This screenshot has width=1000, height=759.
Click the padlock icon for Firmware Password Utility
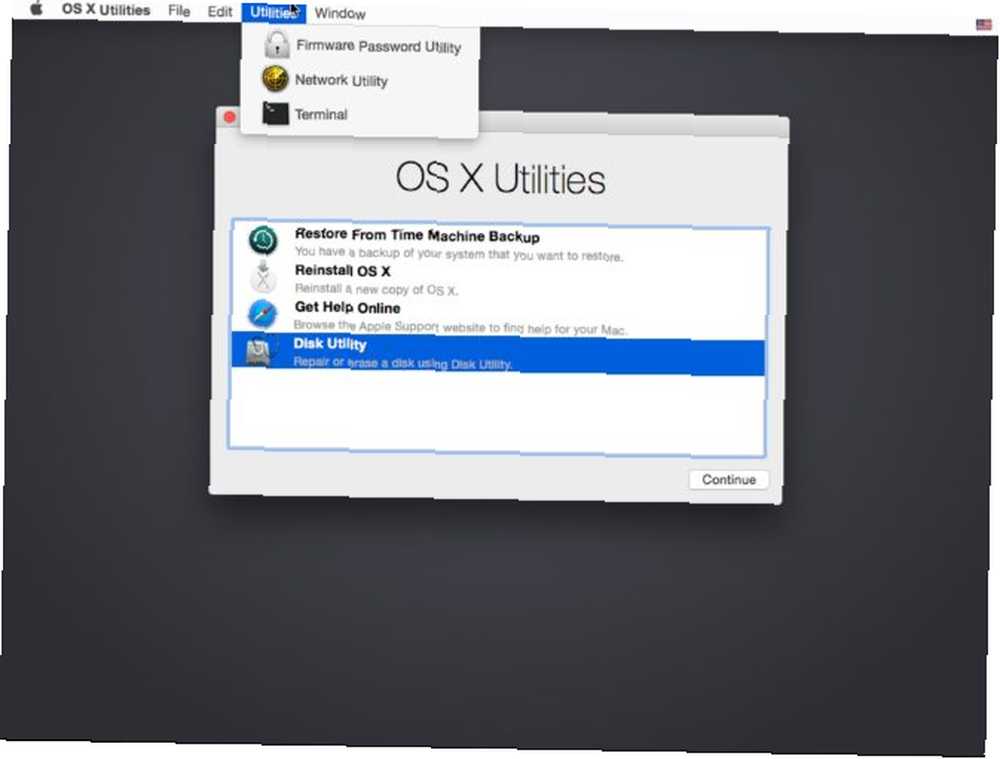point(276,44)
